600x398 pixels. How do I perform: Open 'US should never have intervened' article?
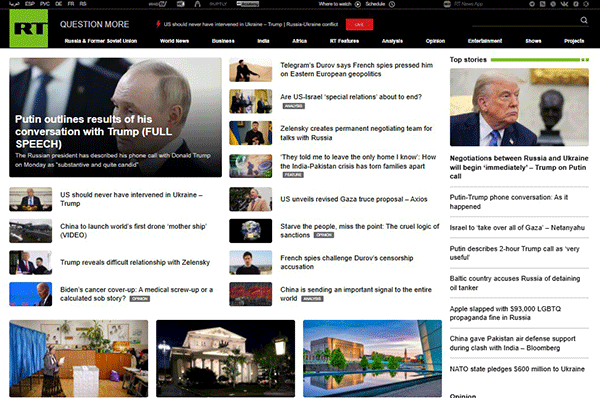(x=131, y=199)
